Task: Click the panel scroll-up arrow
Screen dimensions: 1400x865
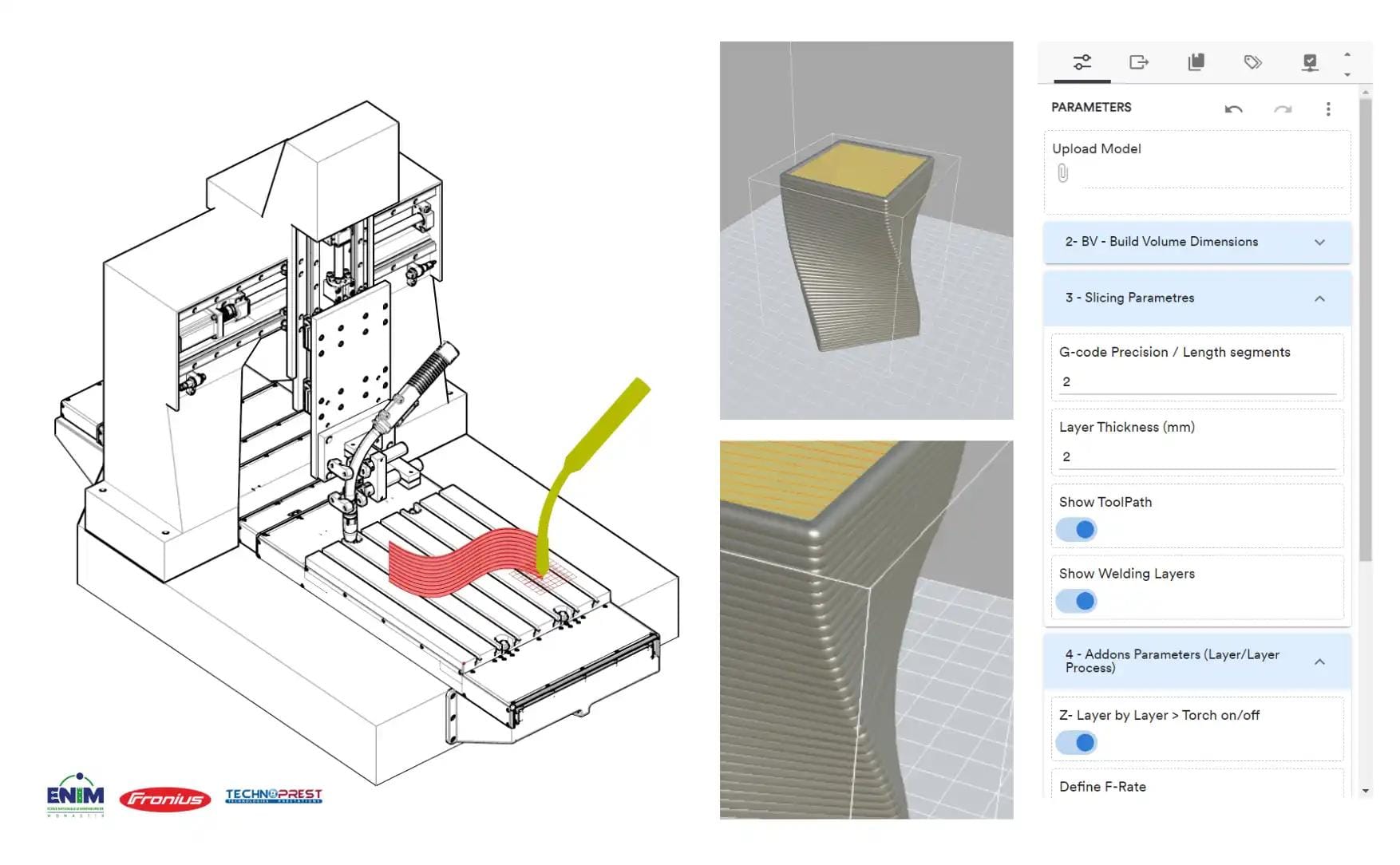Action: point(1348,53)
